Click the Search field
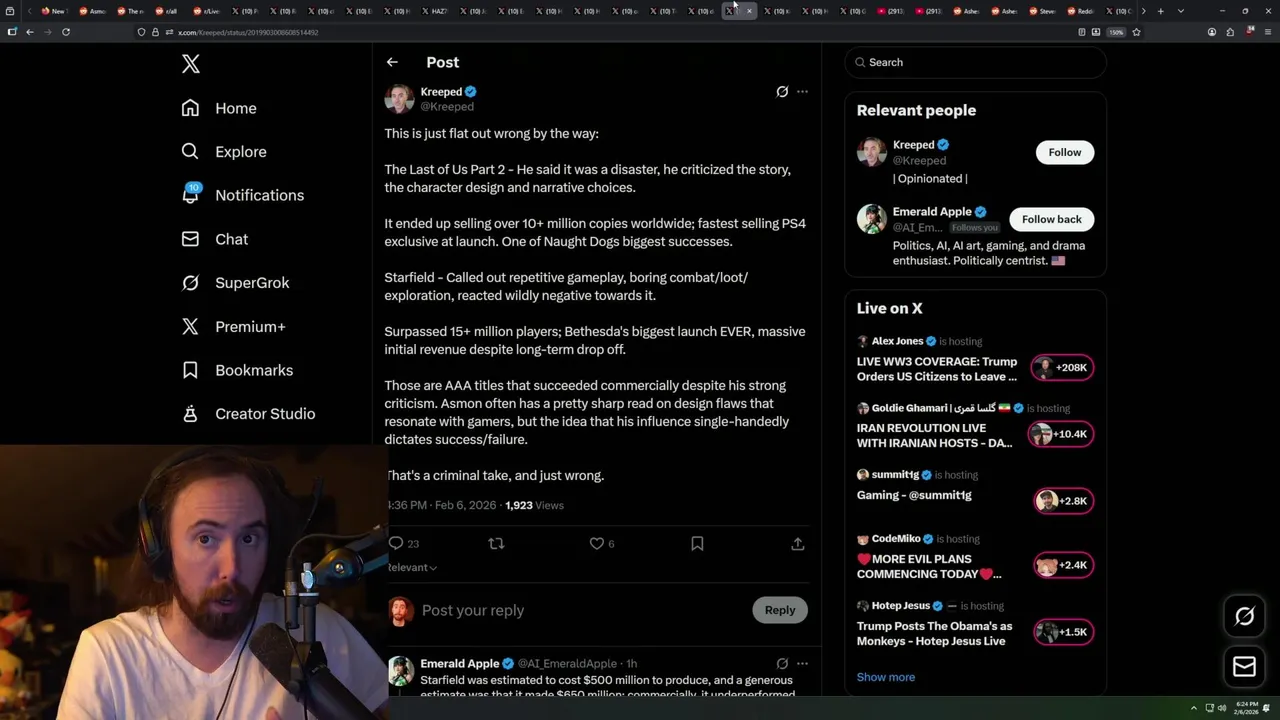This screenshot has width=1280, height=720. pyautogui.click(x=976, y=62)
